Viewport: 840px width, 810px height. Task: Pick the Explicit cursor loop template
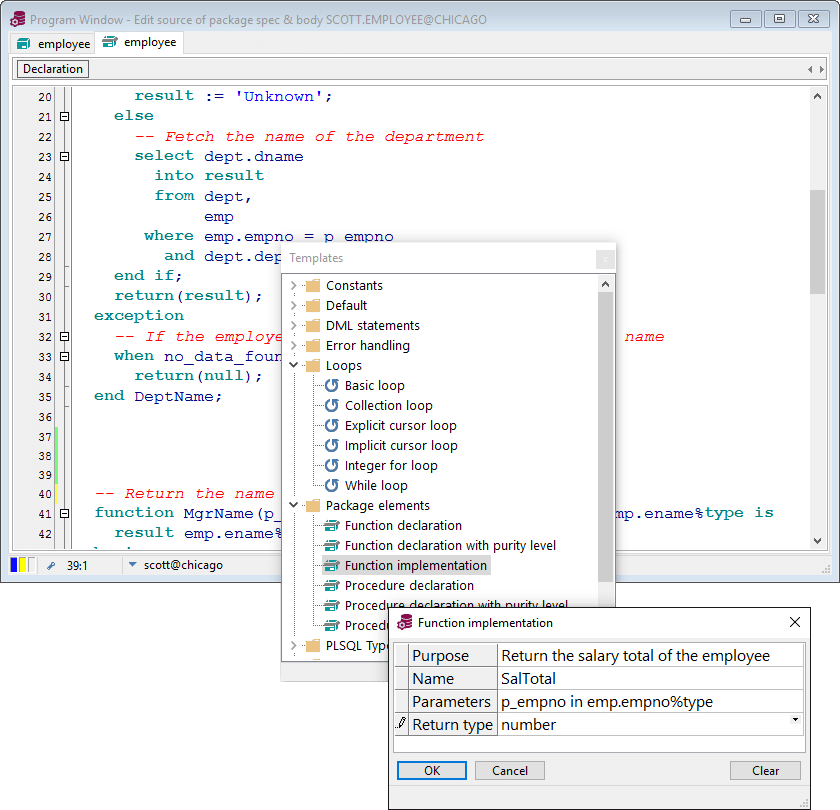tap(400, 425)
